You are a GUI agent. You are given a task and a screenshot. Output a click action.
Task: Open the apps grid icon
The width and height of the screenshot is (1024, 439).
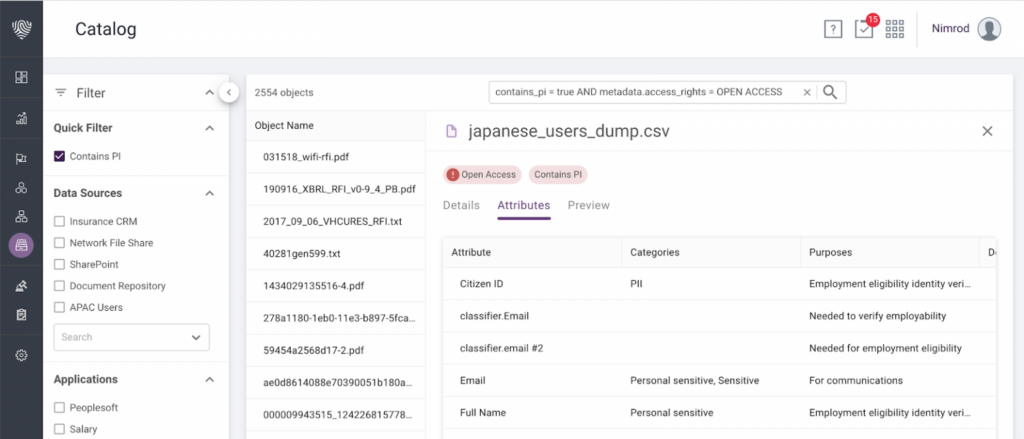[895, 29]
